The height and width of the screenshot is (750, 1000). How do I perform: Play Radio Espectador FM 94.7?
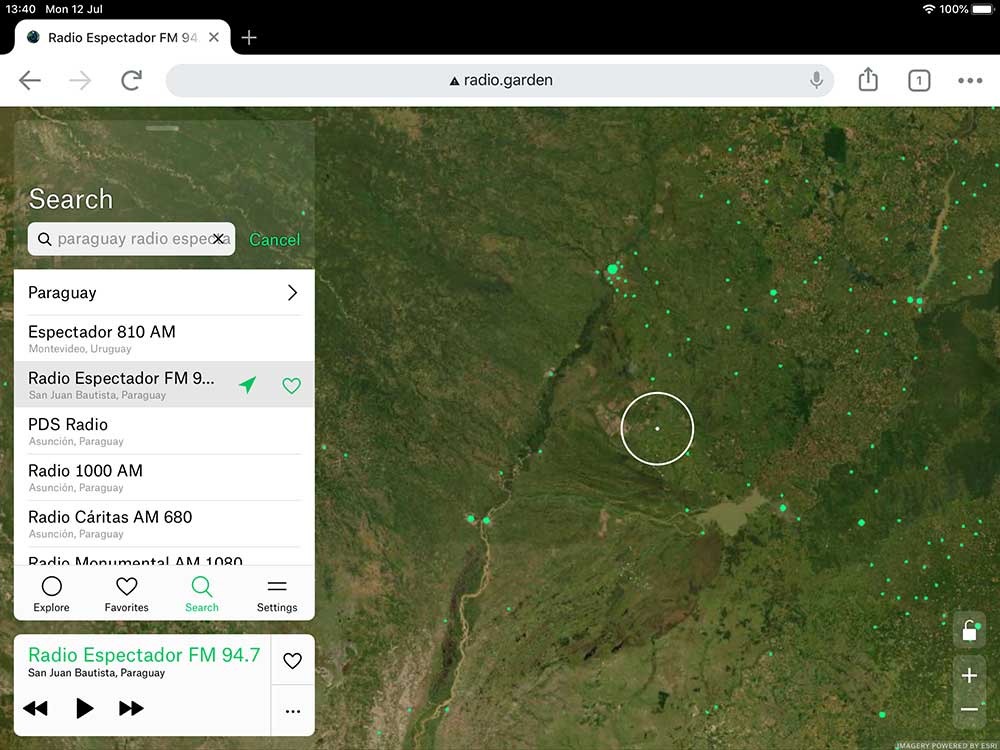pyautogui.click(x=84, y=708)
